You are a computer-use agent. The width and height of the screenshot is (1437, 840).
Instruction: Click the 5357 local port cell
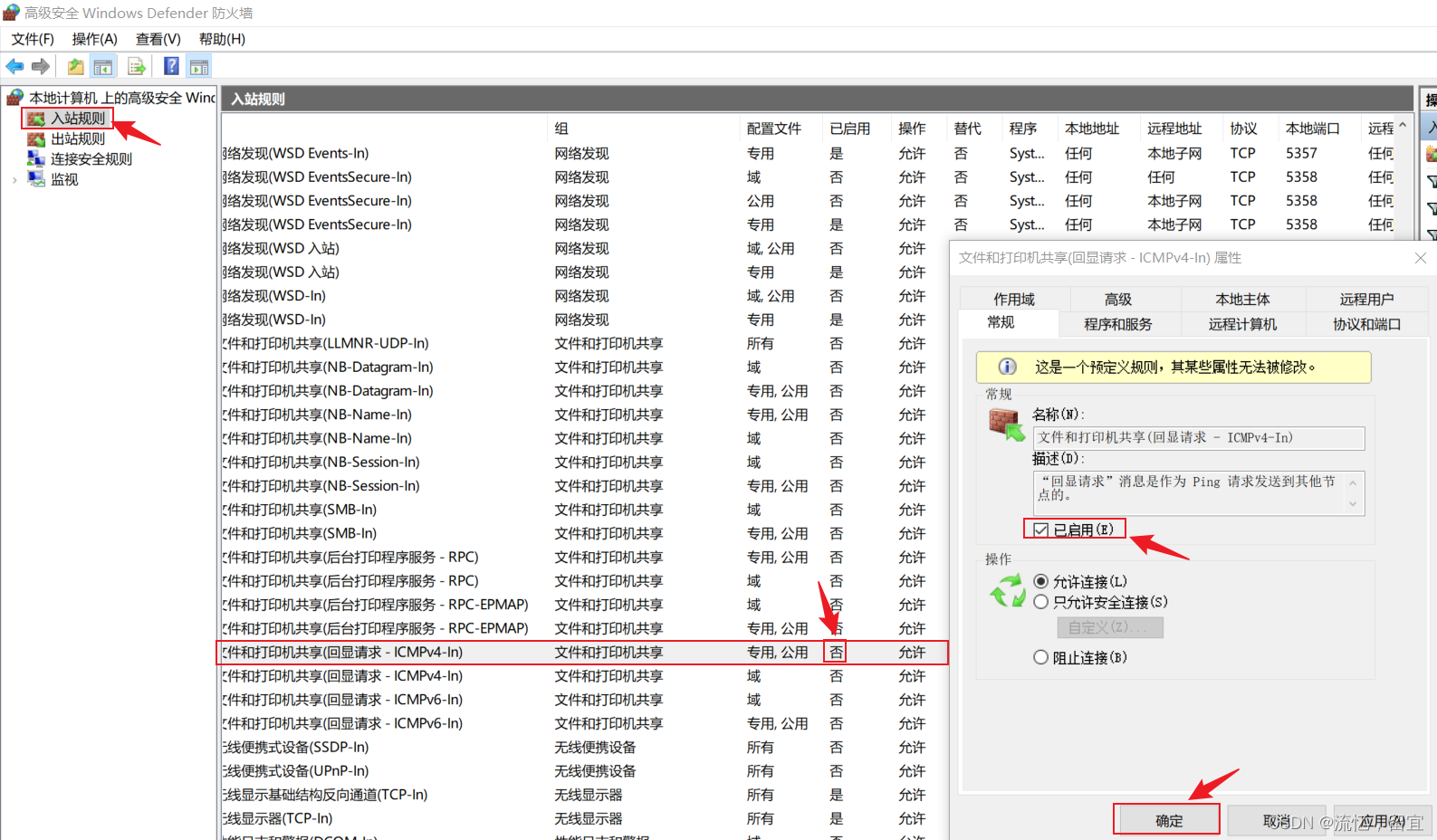1302,153
